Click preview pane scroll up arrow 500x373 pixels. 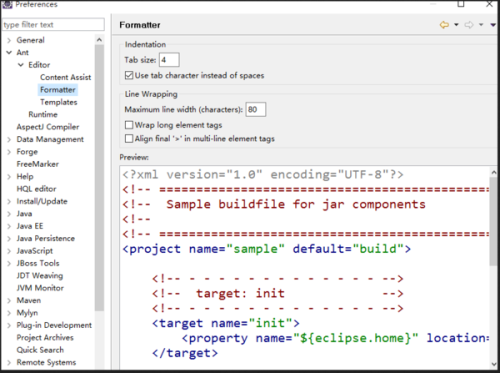coord(494,172)
